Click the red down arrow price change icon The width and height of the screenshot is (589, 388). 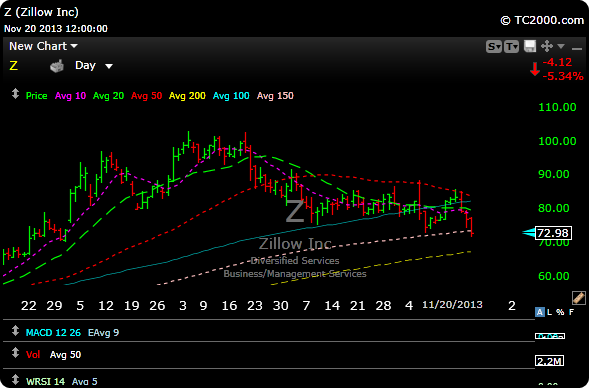(535, 69)
